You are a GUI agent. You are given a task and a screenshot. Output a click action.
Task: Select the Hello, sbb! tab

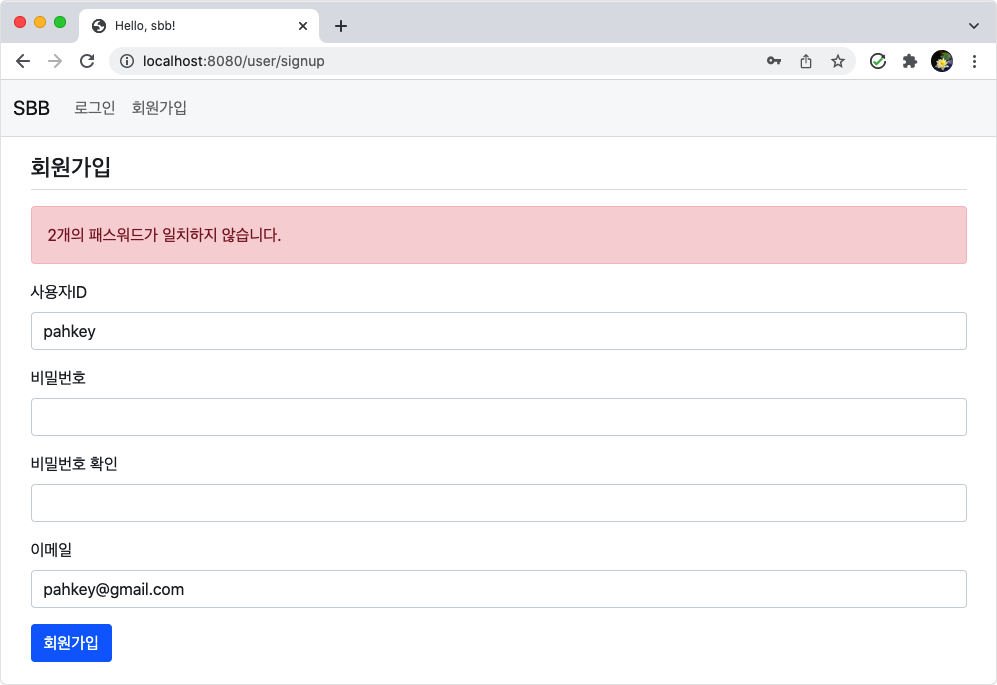(x=199, y=26)
